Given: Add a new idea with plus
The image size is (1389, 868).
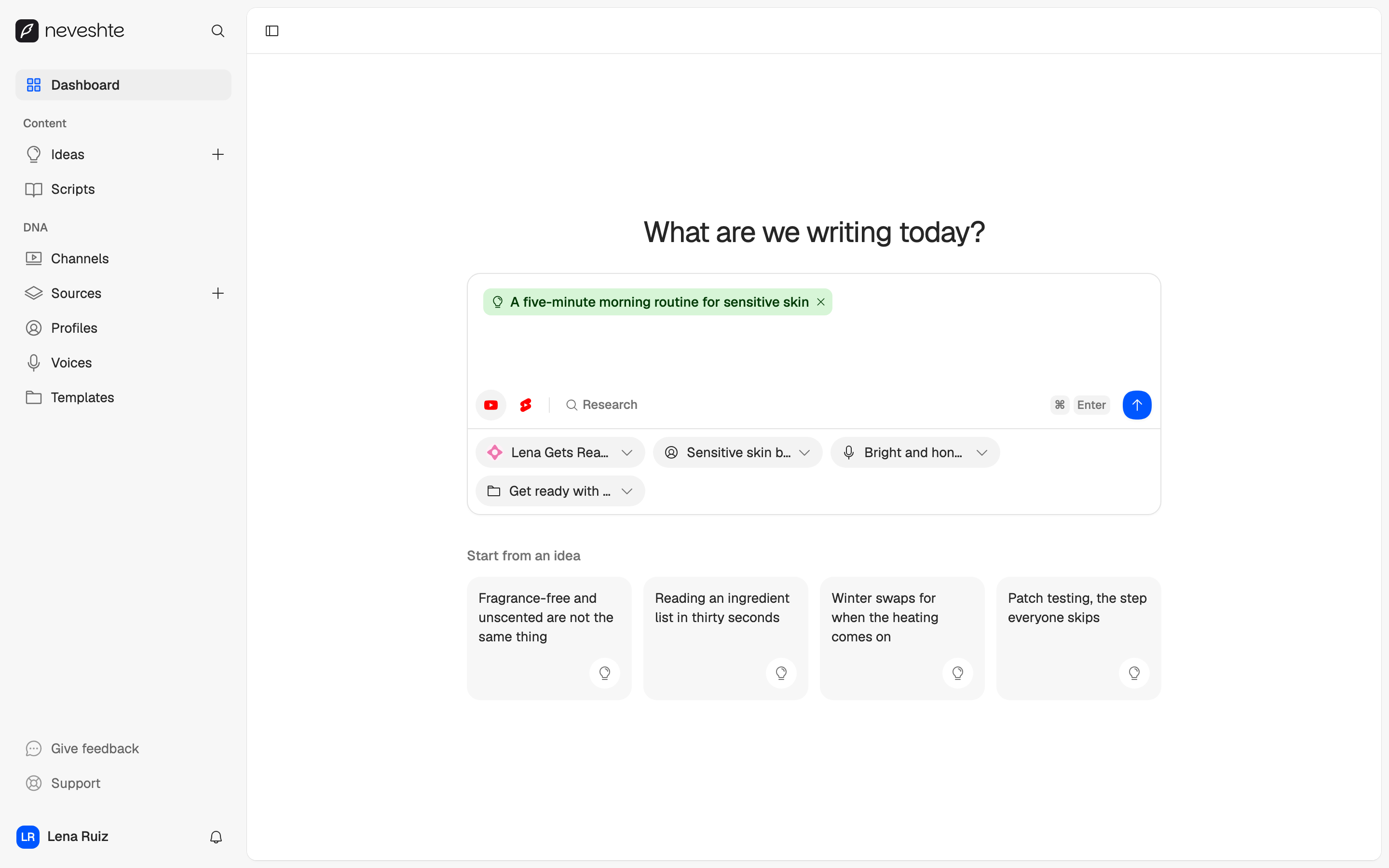Looking at the screenshot, I should (218, 154).
